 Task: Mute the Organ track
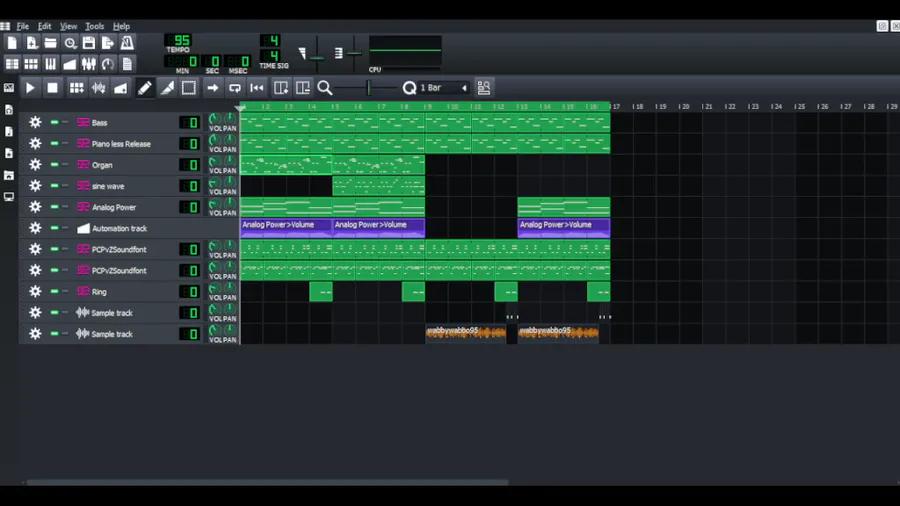click(55, 165)
